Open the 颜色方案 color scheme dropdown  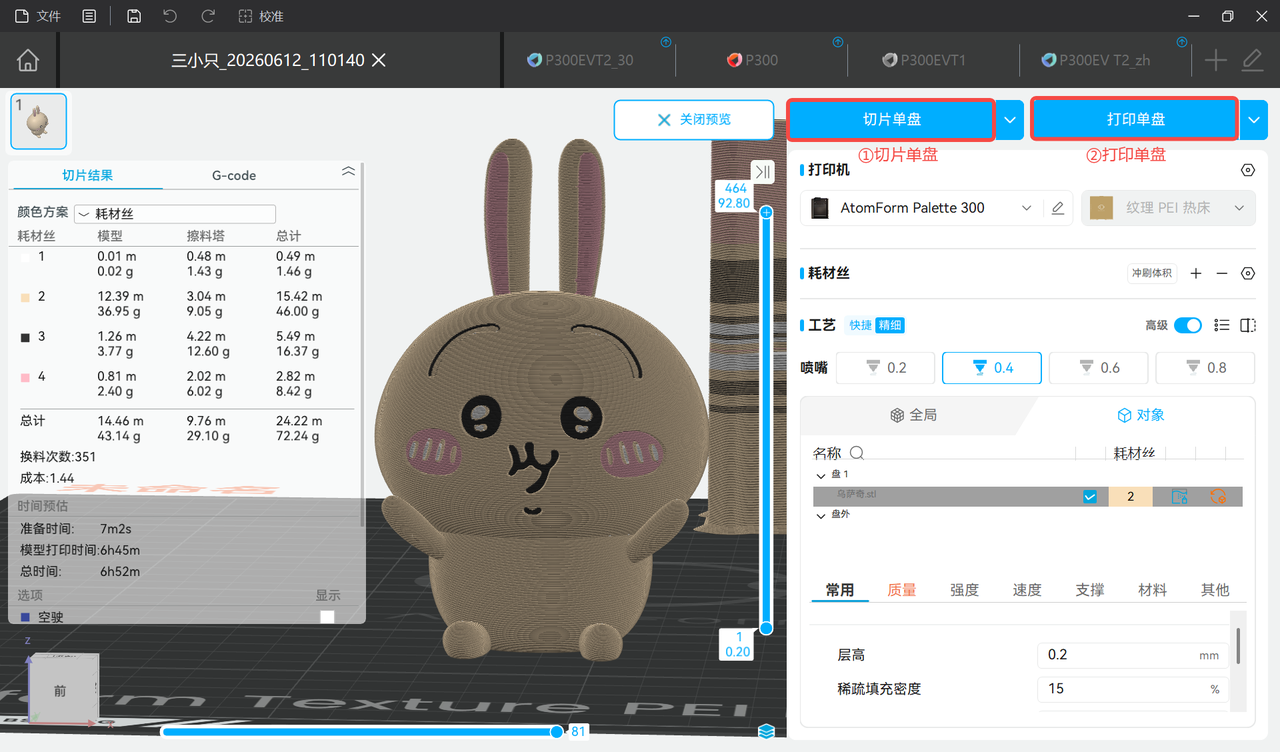[174, 213]
